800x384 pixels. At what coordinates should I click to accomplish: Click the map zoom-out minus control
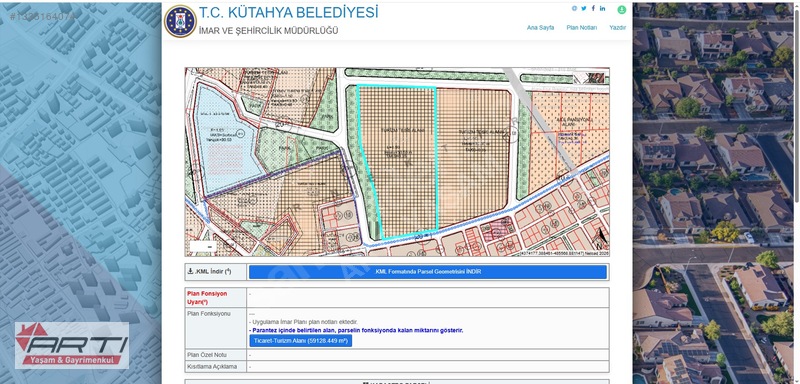209,247
